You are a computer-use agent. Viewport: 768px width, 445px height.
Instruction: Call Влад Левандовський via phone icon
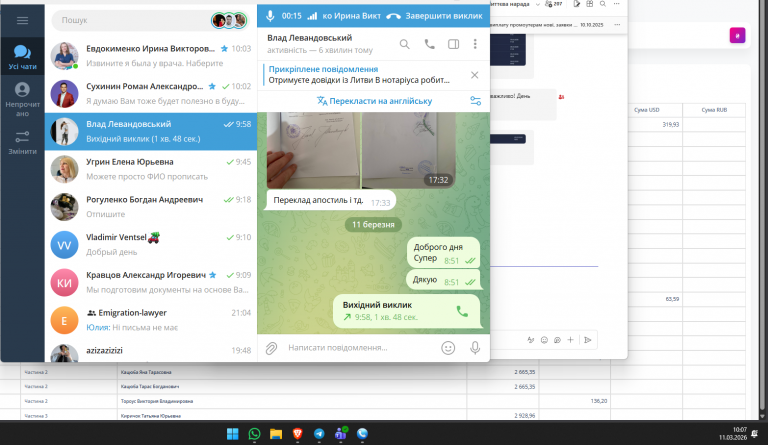click(x=430, y=44)
